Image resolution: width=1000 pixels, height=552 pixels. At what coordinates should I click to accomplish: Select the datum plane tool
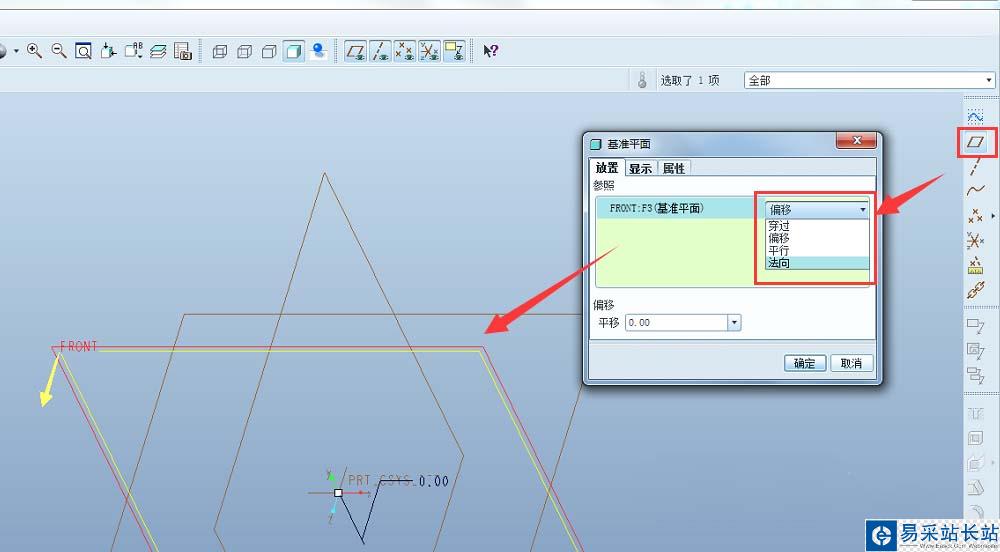click(975, 142)
